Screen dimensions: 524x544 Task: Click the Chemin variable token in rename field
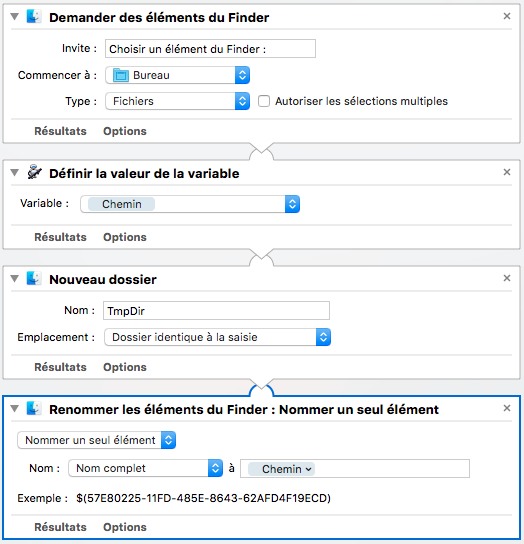[282, 469]
